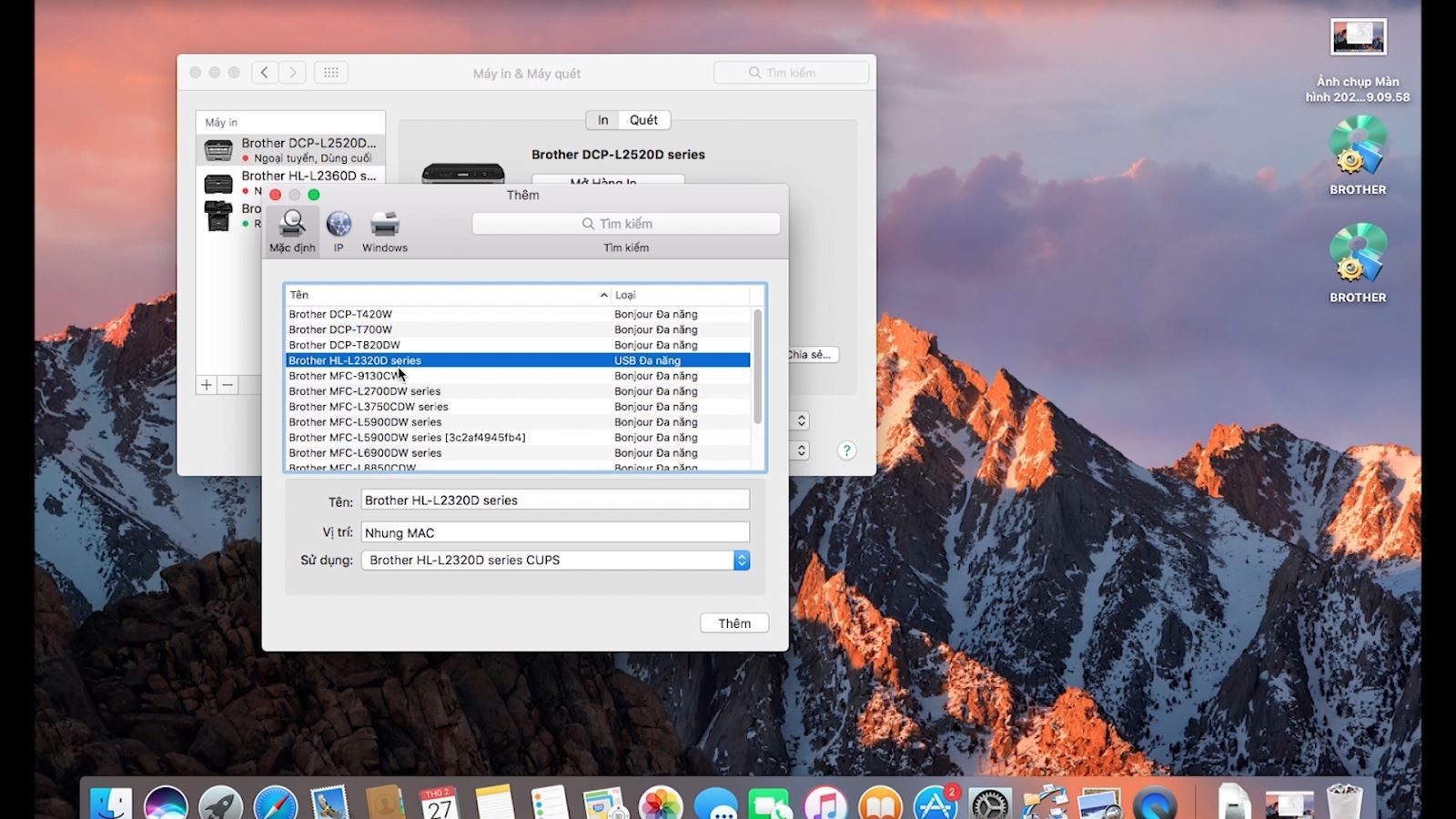Click the printer list vertical scrollbar
Screen dimensions: 1456x819
(x=757, y=366)
